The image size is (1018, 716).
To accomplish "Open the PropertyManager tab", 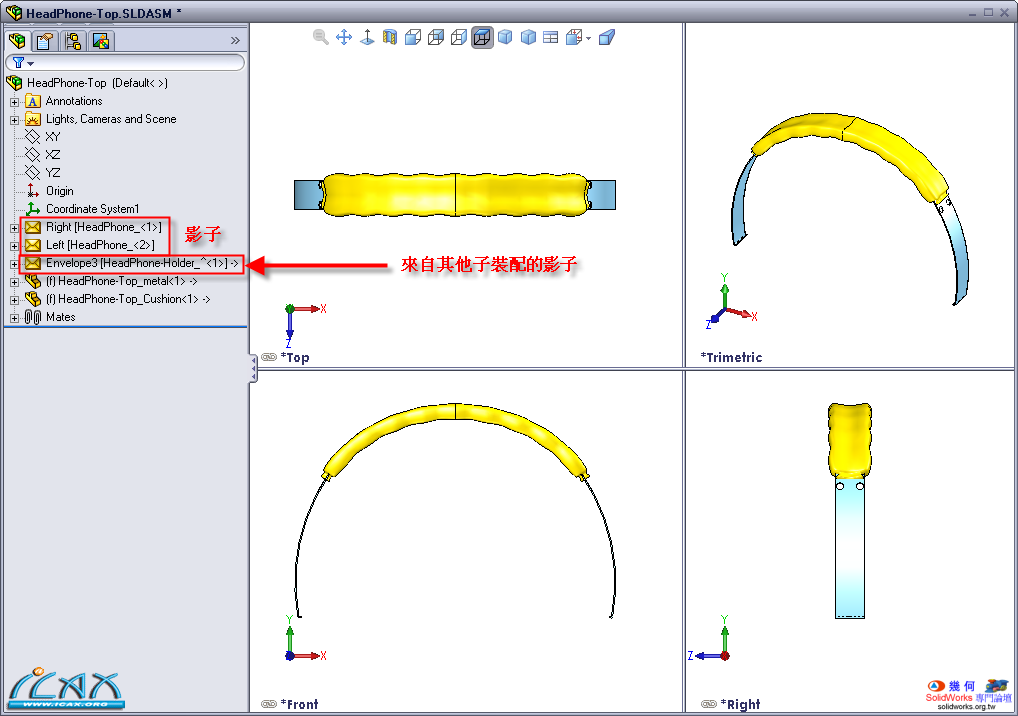I will click(44, 41).
